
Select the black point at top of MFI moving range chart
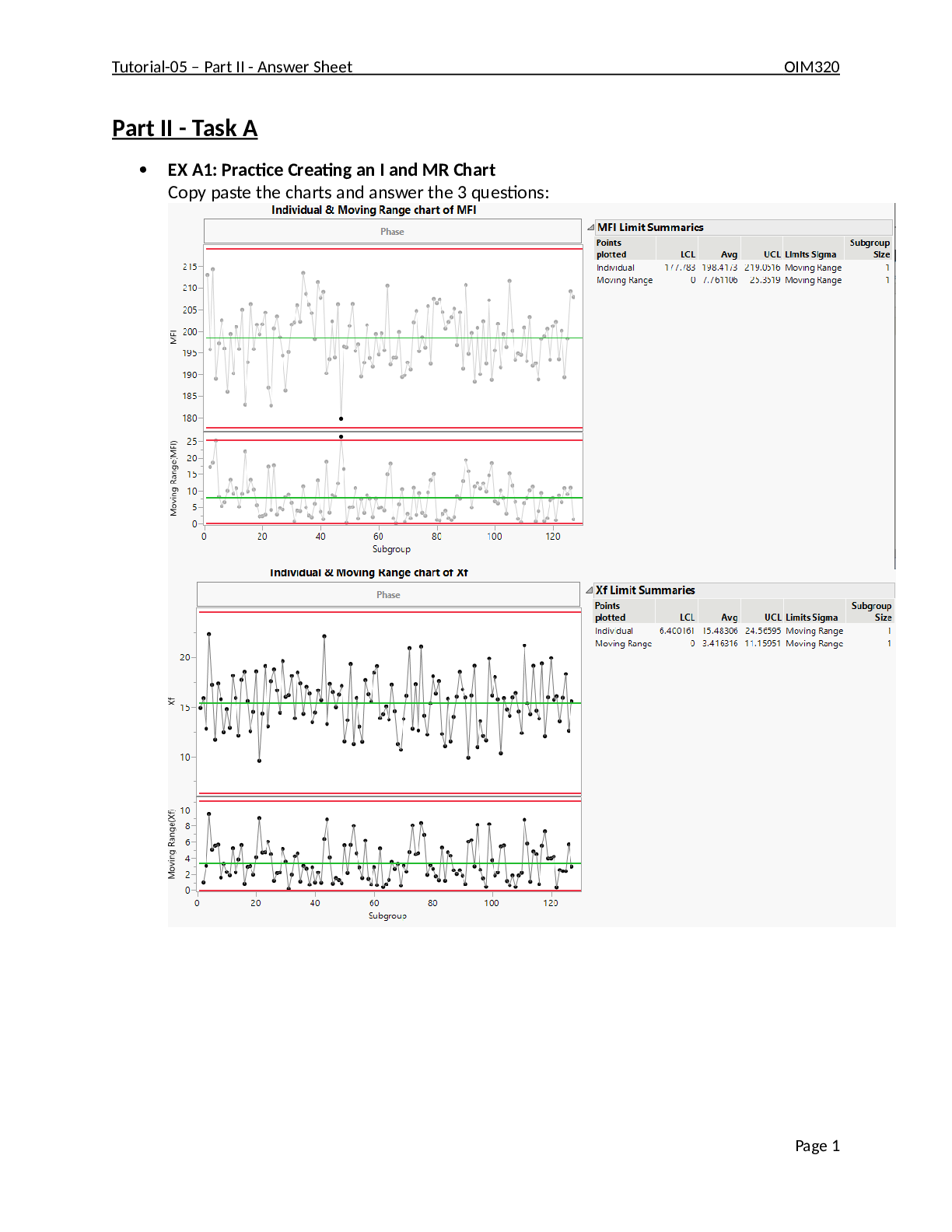pyautogui.click(x=341, y=437)
